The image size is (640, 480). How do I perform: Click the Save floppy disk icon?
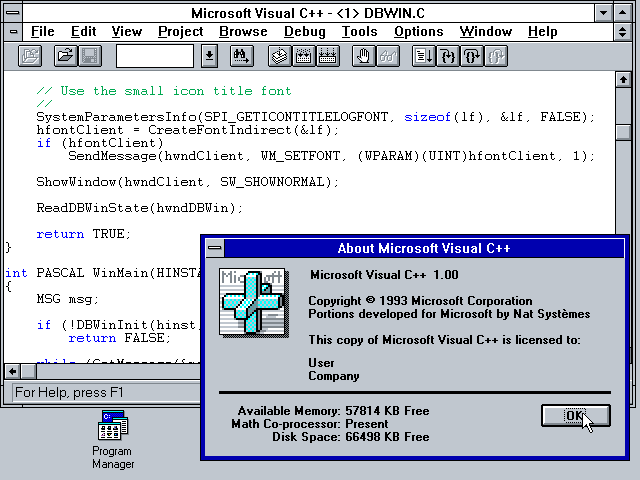[x=89, y=56]
